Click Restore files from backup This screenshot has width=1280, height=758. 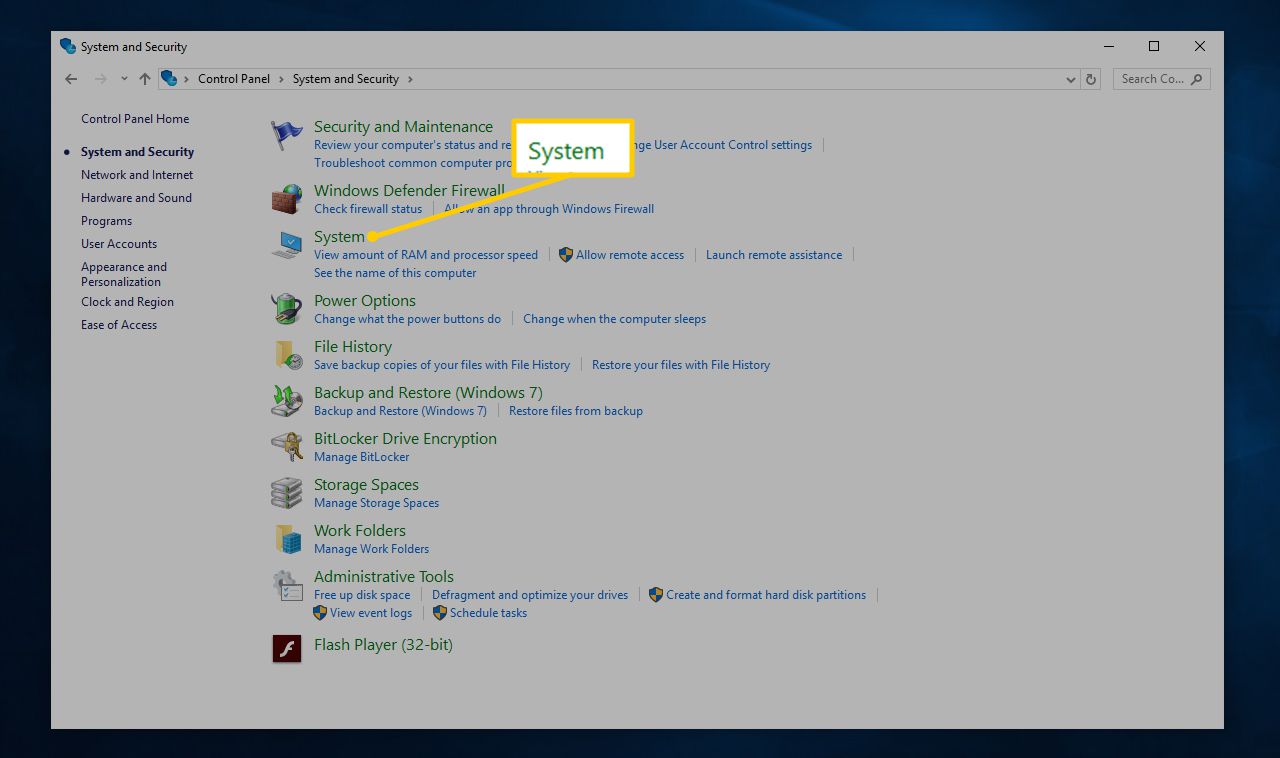coord(576,411)
